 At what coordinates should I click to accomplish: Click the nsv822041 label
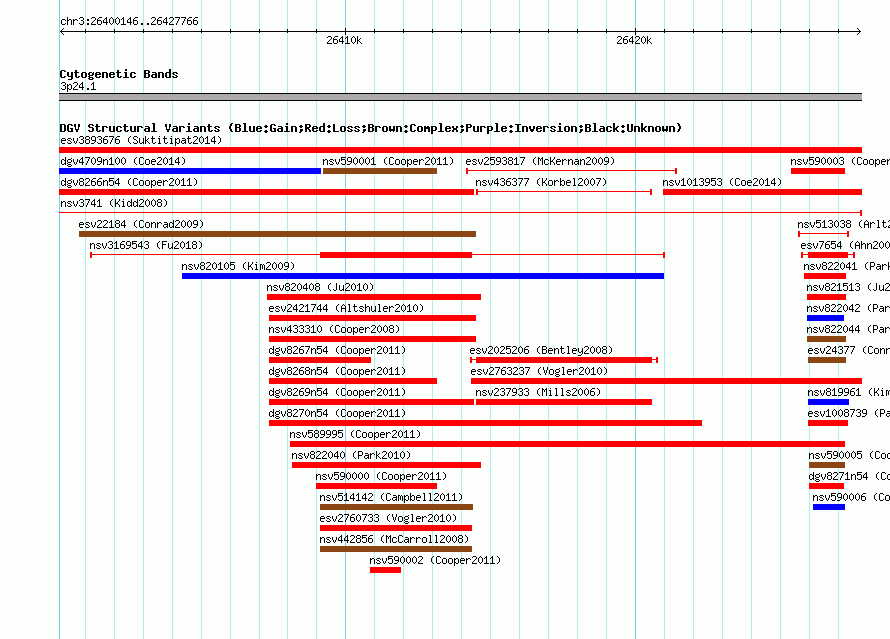pos(846,266)
